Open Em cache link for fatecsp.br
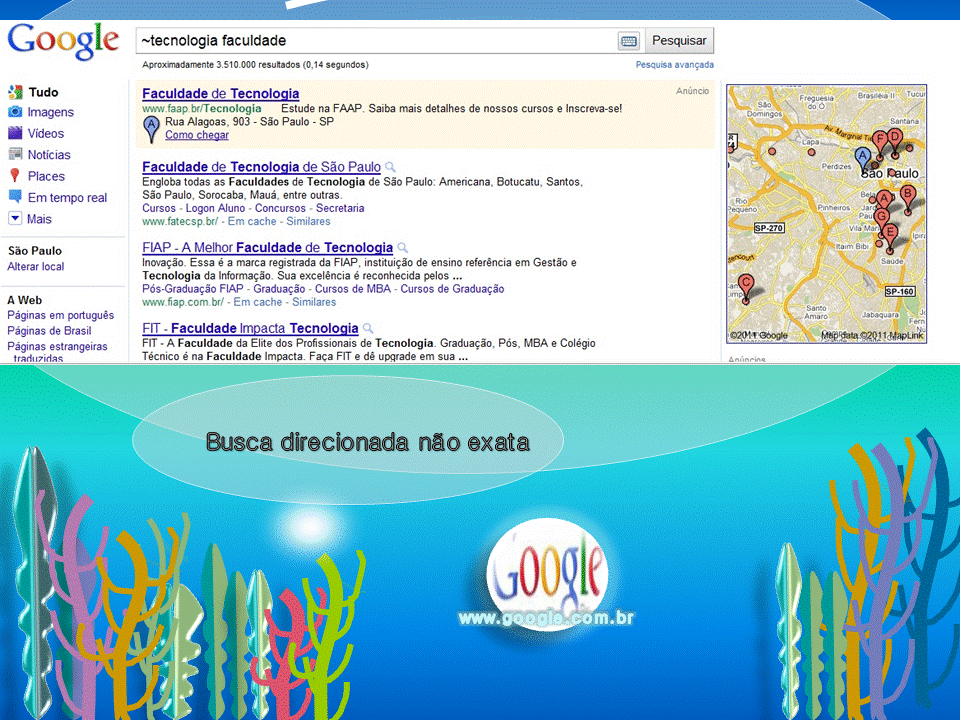 (x=252, y=222)
